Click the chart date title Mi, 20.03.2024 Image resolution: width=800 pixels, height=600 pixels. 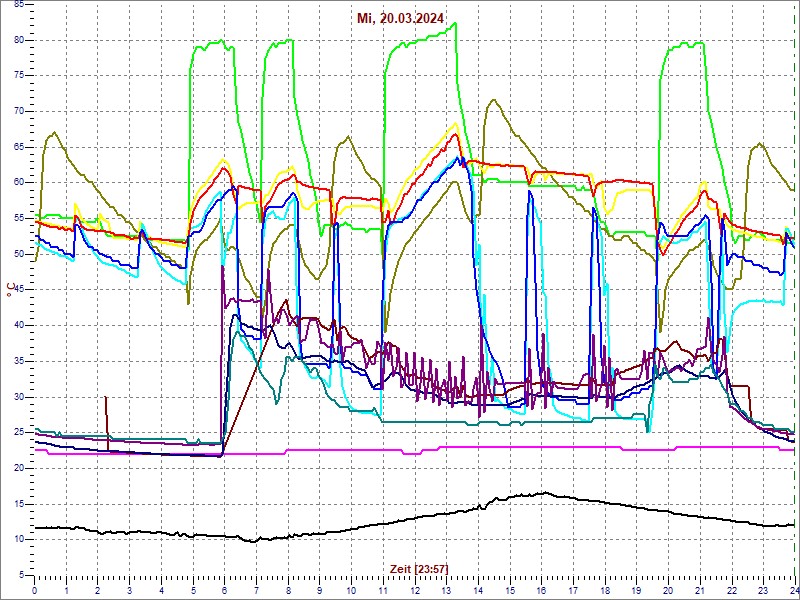400,18
